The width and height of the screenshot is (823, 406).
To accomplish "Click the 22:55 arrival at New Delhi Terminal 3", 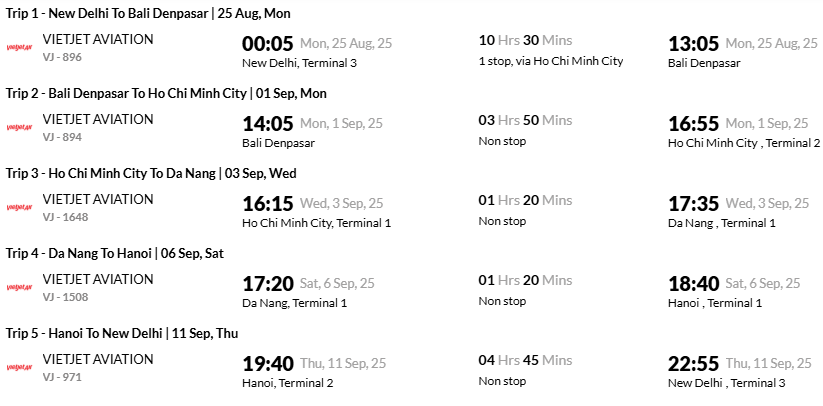I will [693, 364].
